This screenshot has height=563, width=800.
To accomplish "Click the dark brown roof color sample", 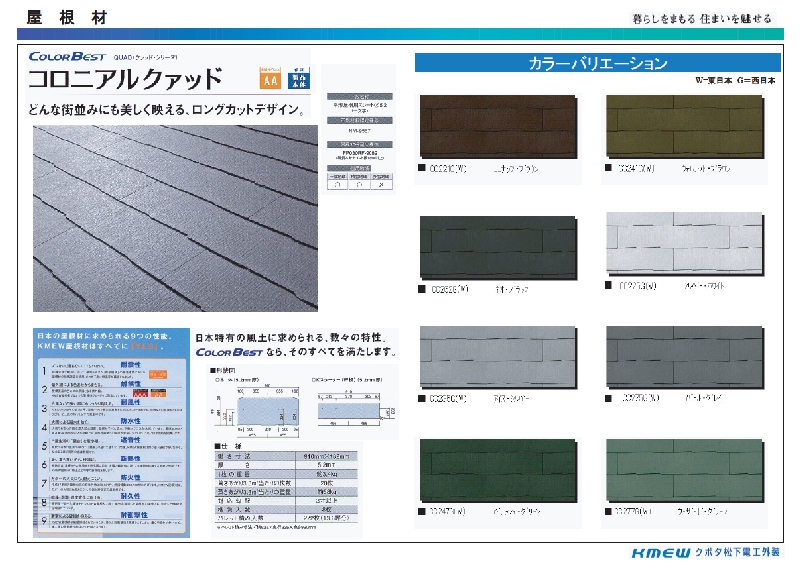I will pos(498,126).
